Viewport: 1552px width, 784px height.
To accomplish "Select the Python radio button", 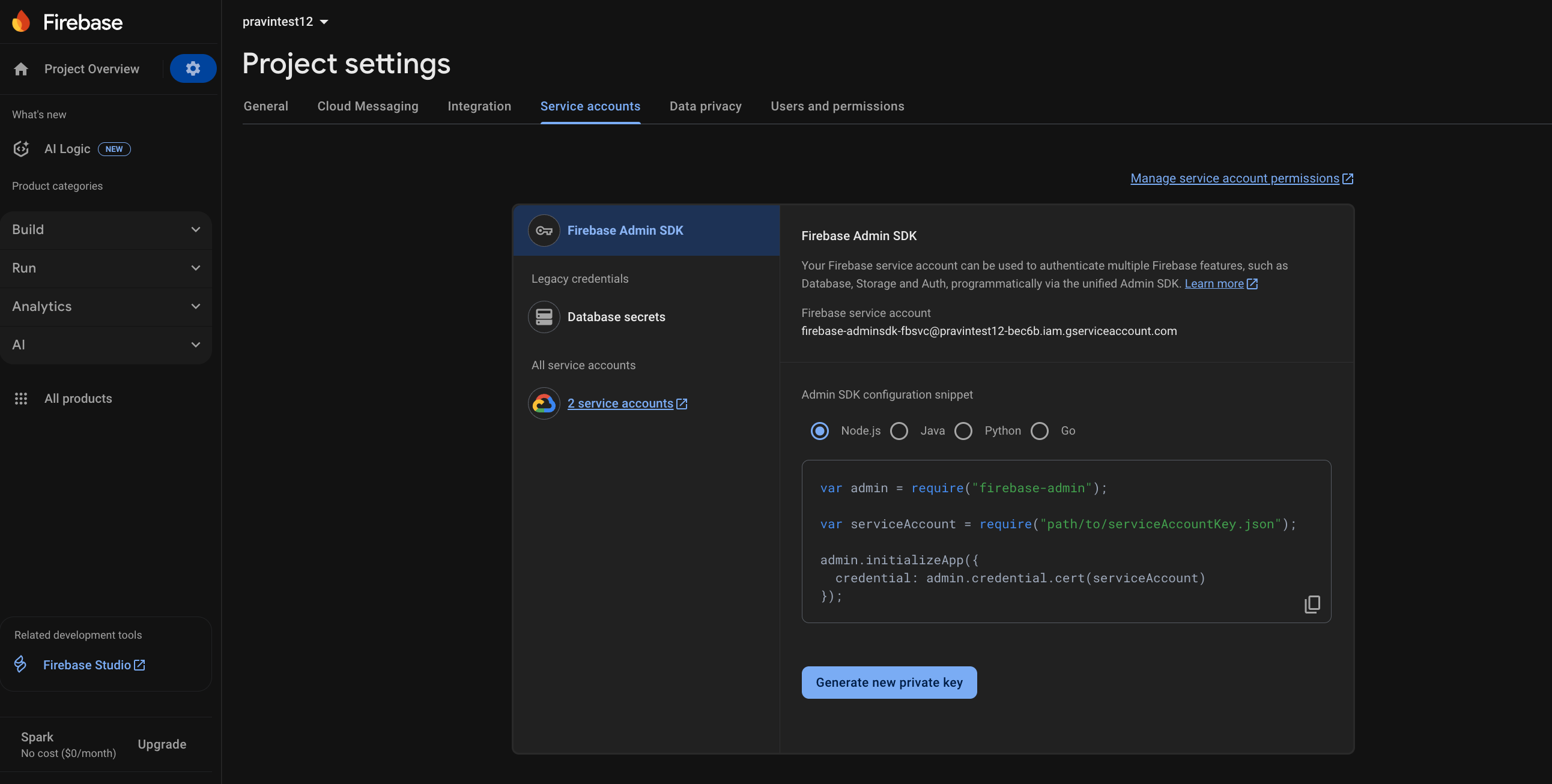I will click(x=963, y=431).
